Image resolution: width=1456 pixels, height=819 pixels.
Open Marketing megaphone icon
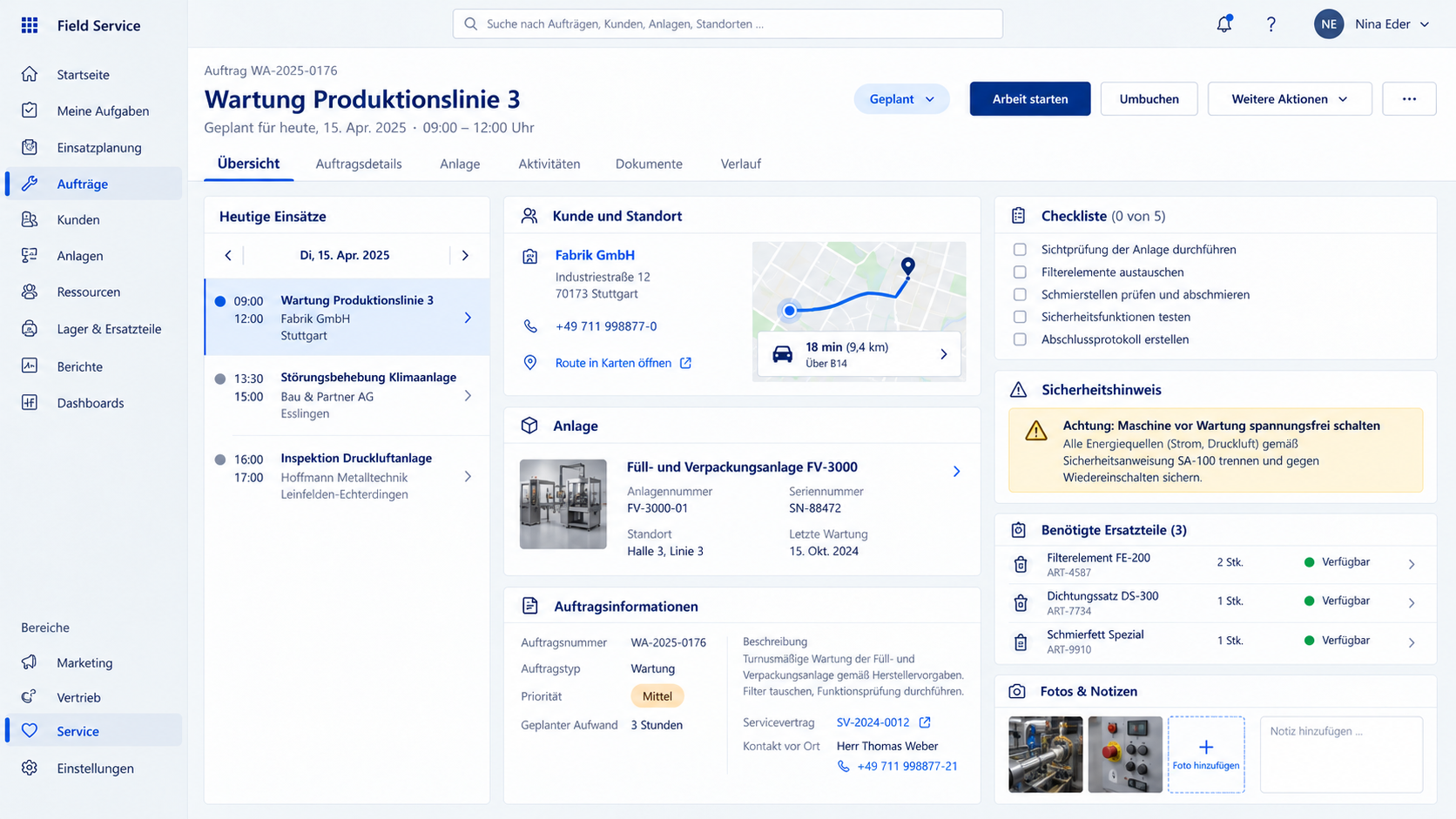click(x=30, y=662)
